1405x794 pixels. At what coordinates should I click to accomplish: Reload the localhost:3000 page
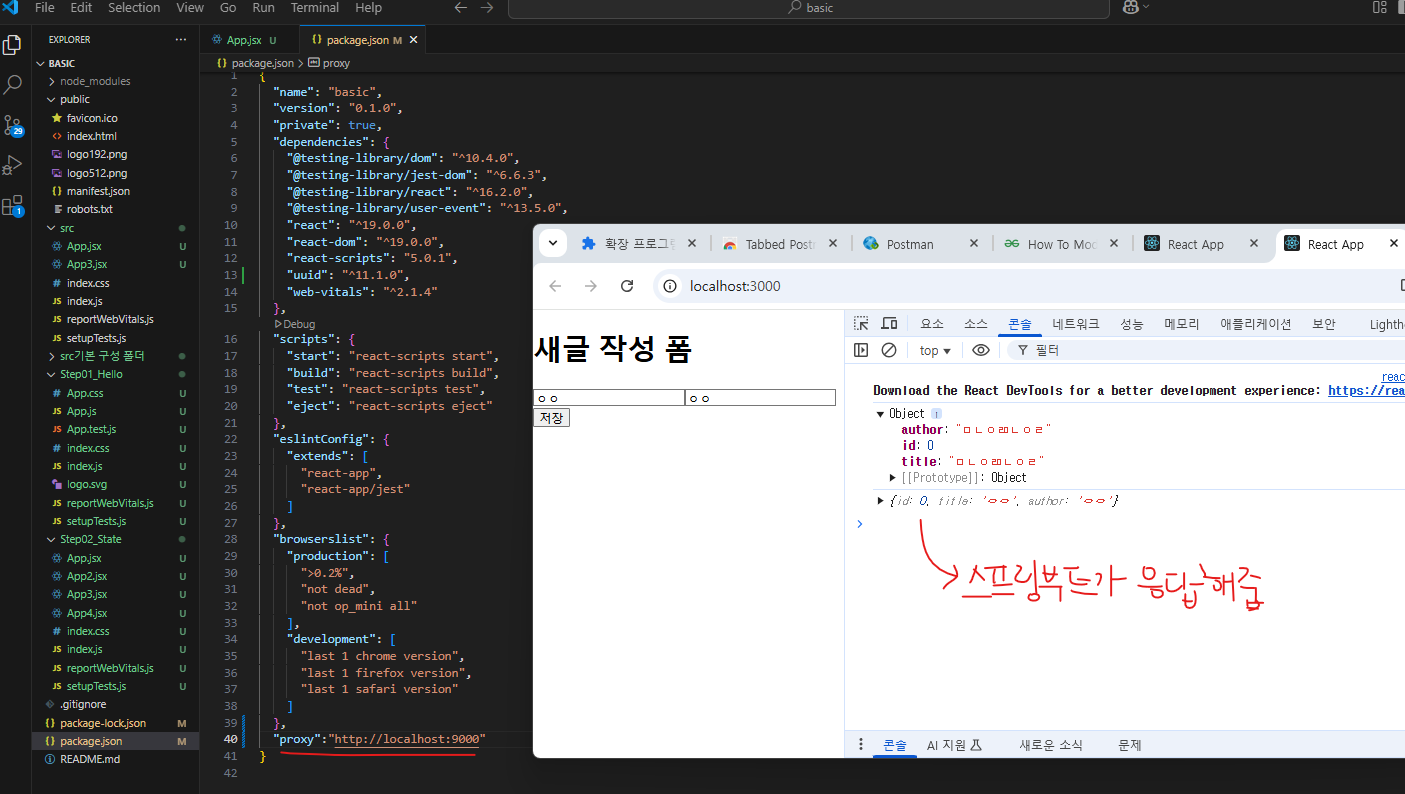tap(627, 286)
